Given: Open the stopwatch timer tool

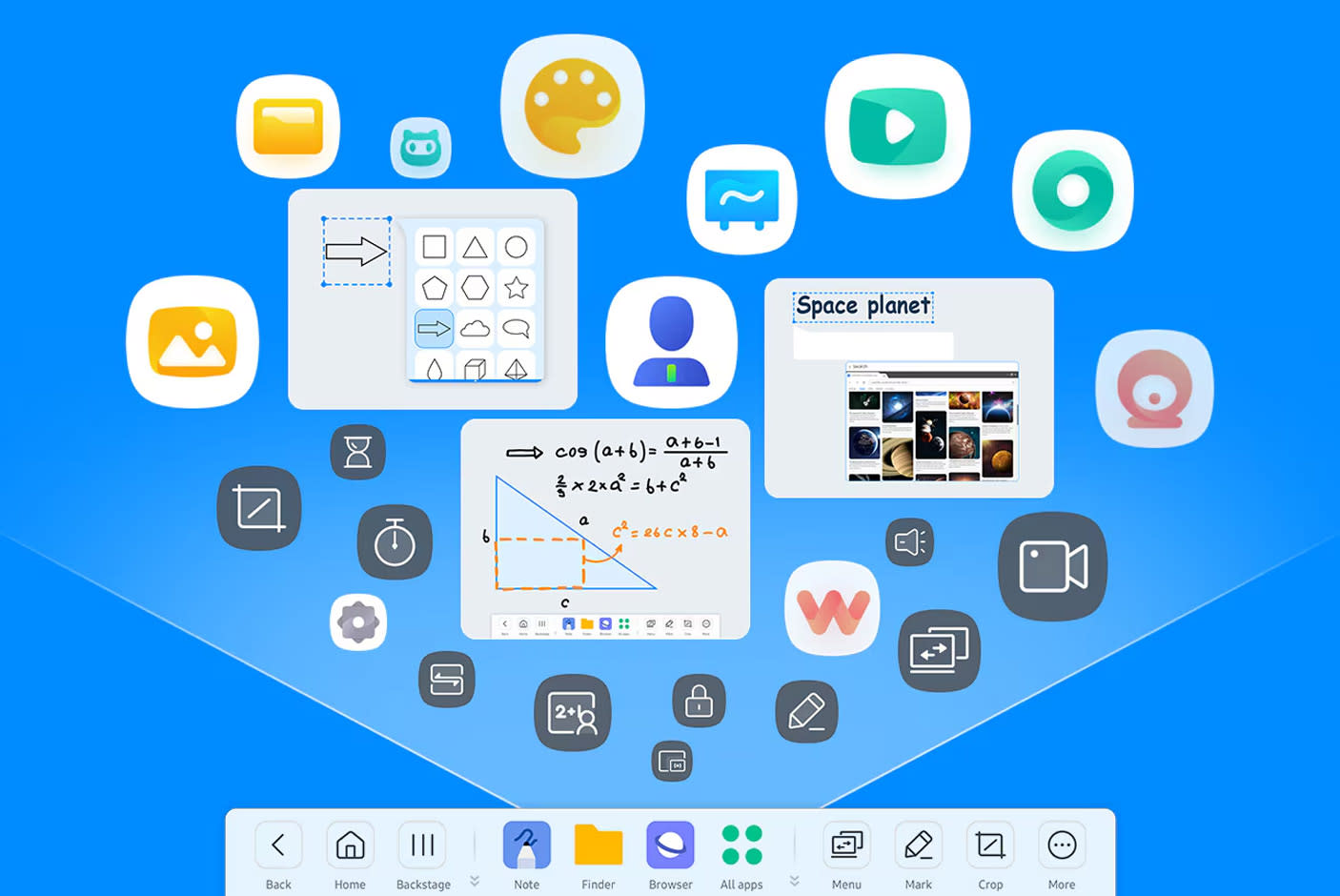Looking at the screenshot, I should (396, 541).
